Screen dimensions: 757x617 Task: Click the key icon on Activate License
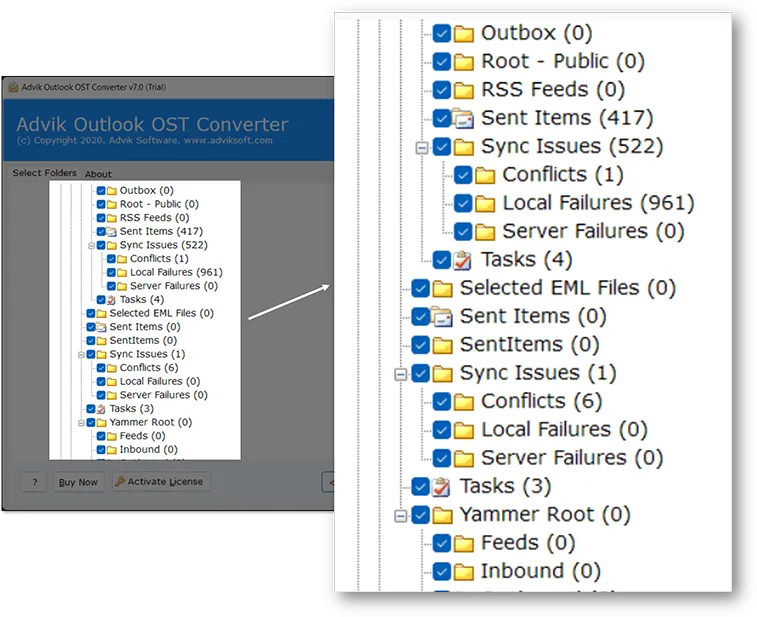pos(119,482)
